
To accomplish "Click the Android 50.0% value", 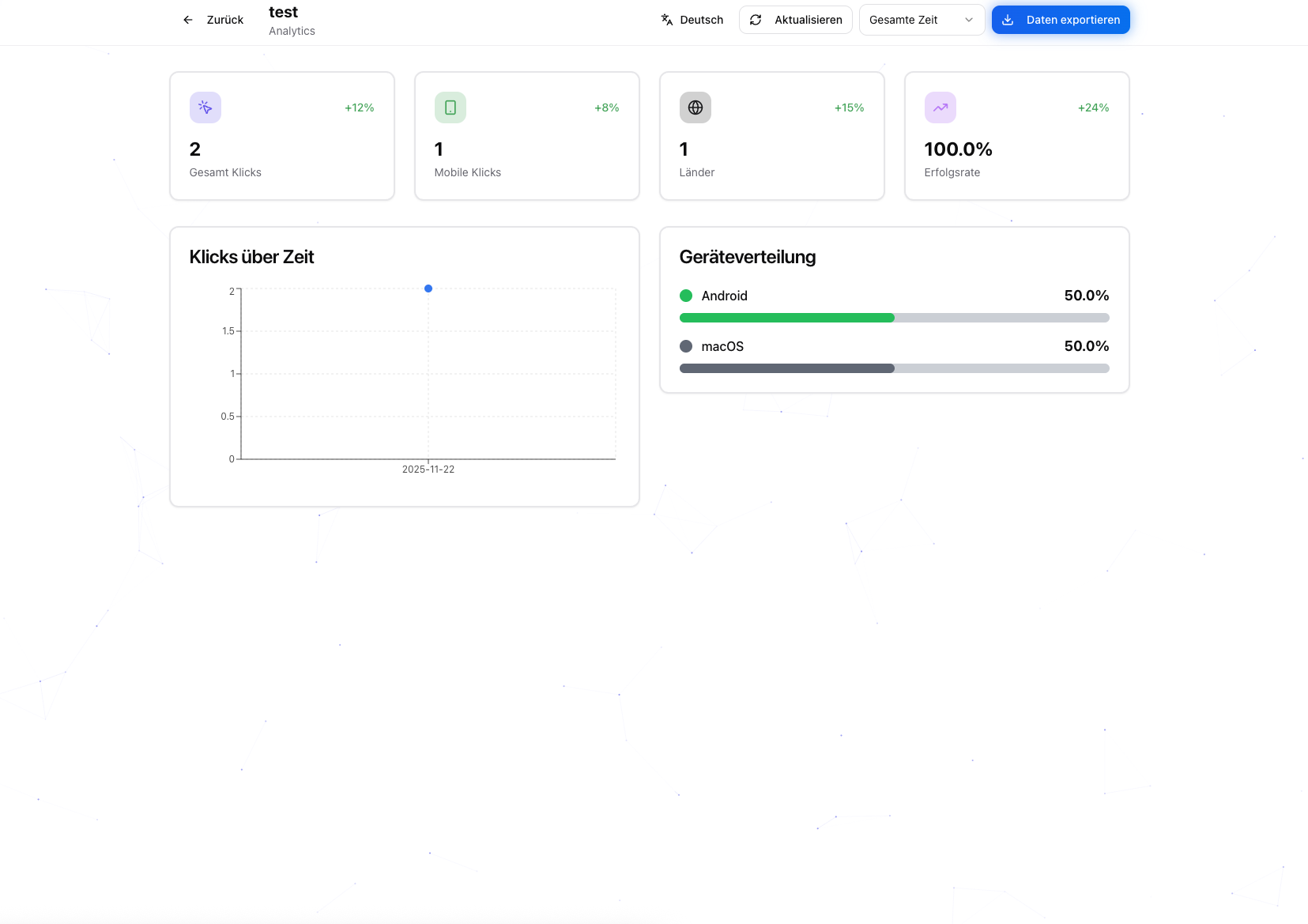I will [1087, 296].
